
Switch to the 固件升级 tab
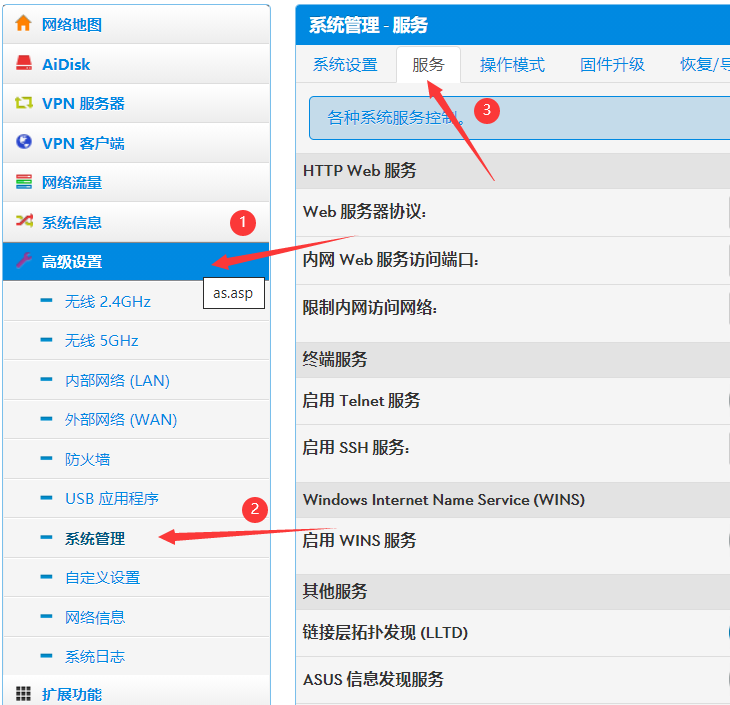(612, 64)
